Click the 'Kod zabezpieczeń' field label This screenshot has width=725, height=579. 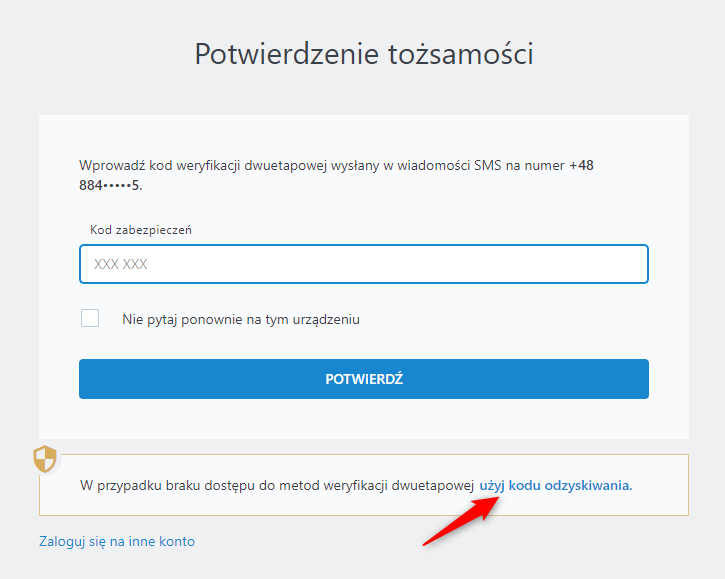coord(141,230)
